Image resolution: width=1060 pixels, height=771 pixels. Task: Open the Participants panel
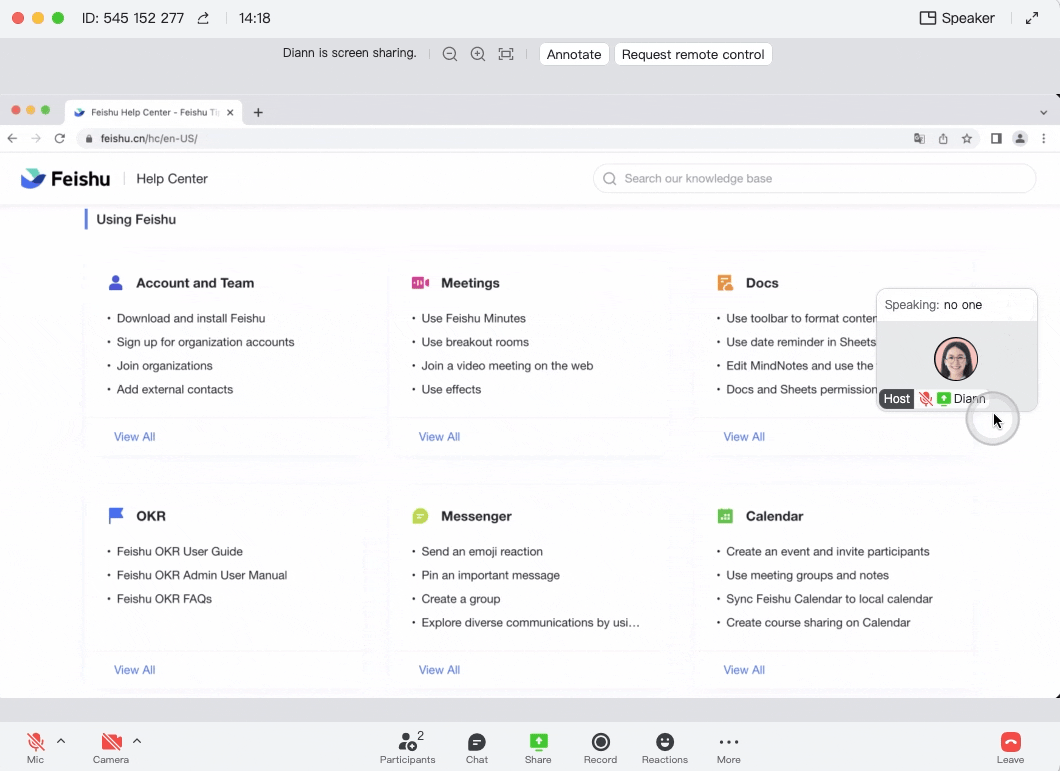(x=407, y=747)
